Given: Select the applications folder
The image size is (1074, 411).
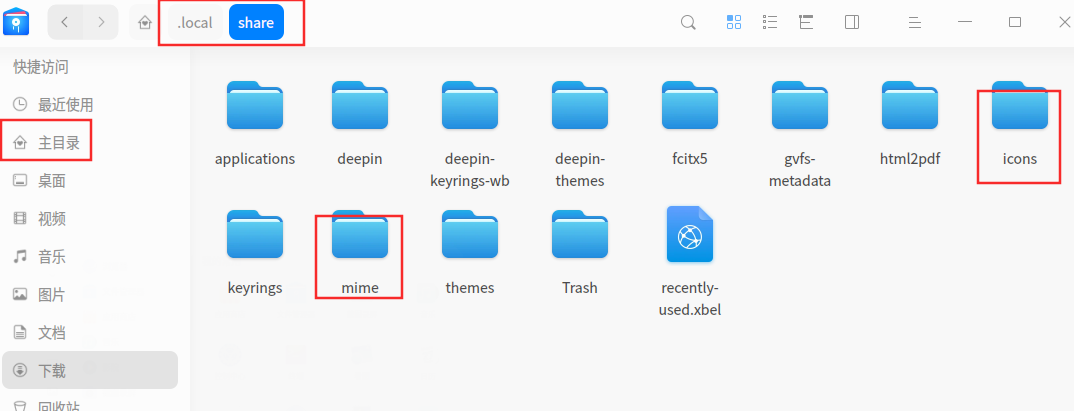Looking at the screenshot, I should tap(255, 123).
